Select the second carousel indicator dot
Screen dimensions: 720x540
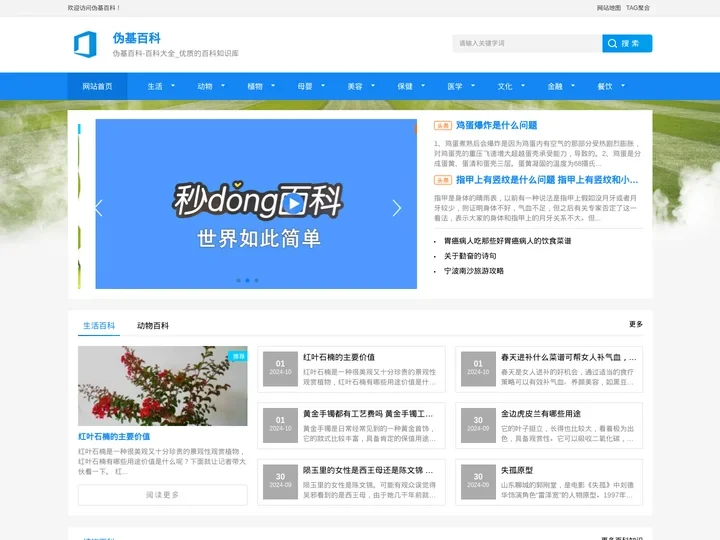pyautogui.click(x=248, y=280)
